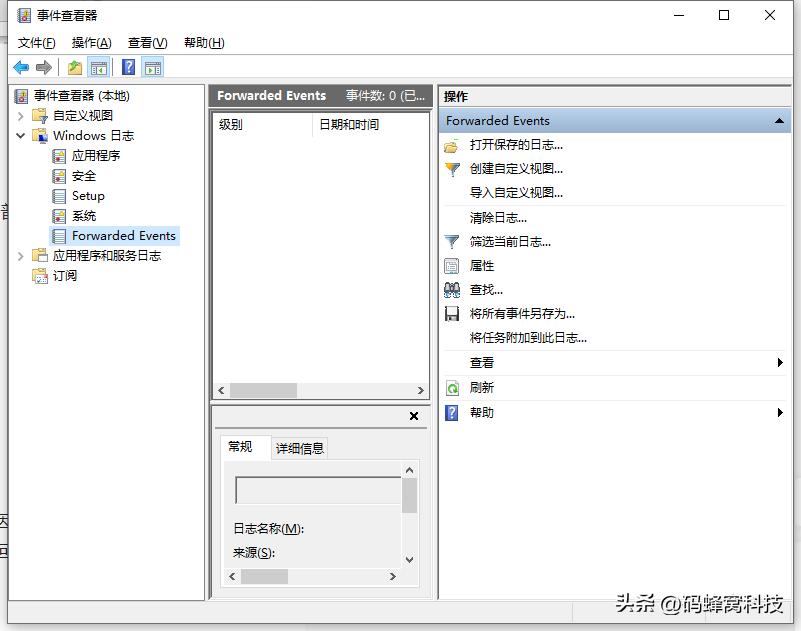Viewport: 801px width, 631px height.
Task: Expand the 应用程序和服务日志 tree node
Action: tap(20, 255)
